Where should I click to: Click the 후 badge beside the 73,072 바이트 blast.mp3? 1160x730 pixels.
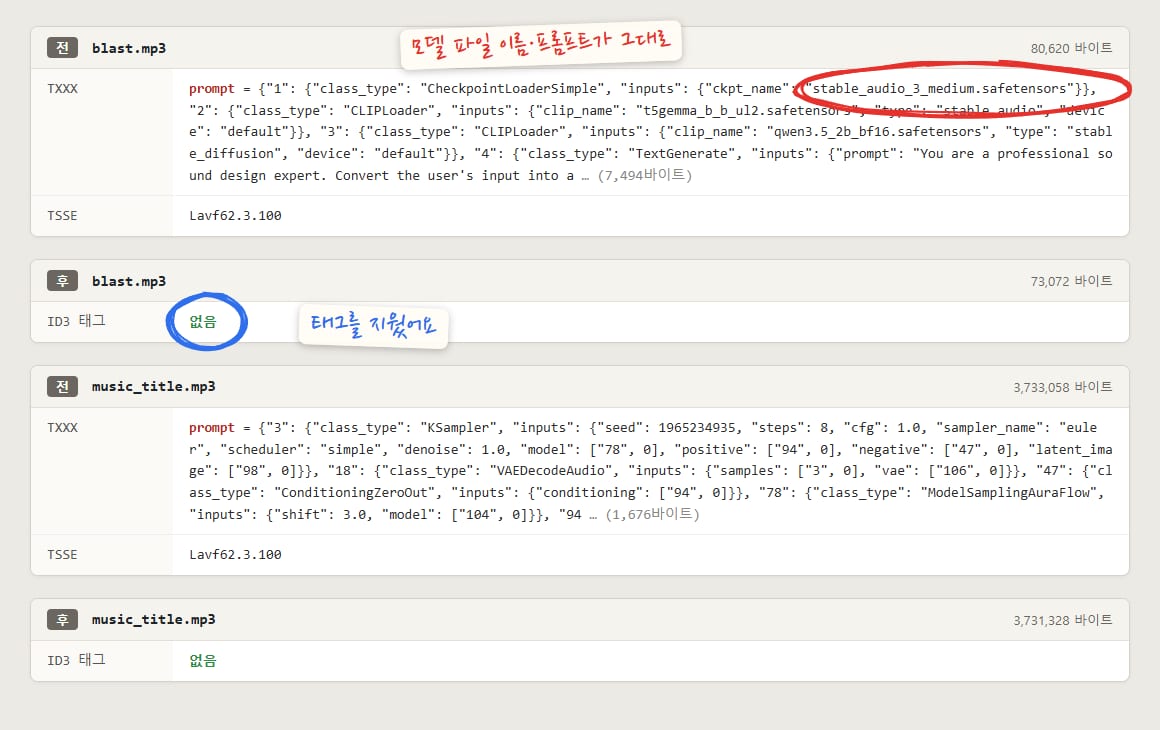[x=62, y=280]
